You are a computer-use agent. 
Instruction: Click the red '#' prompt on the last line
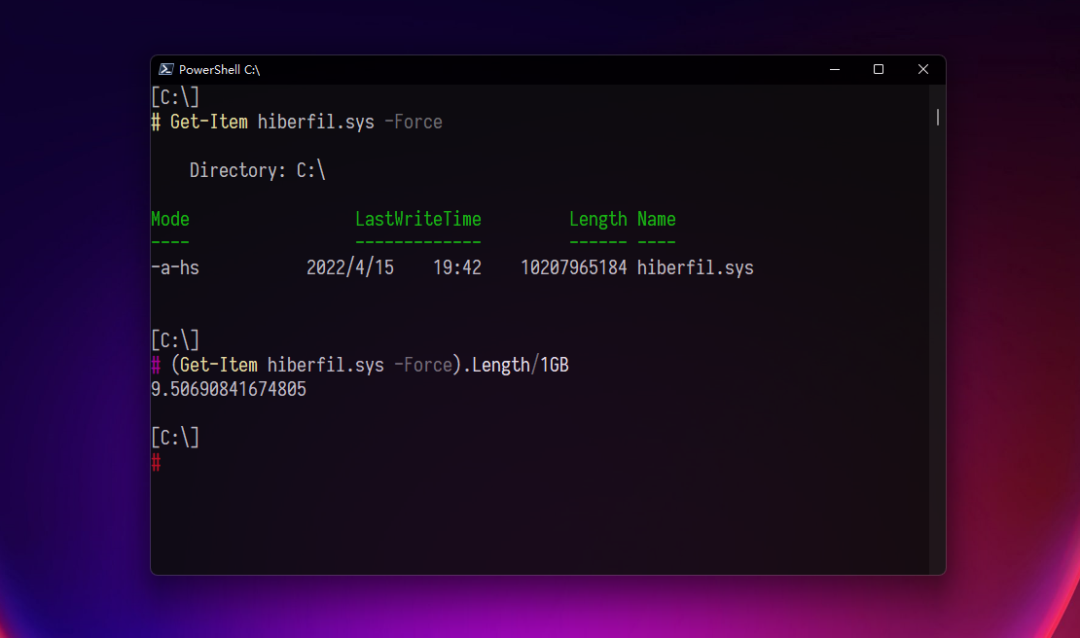pyautogui.click(x=156, y=462)
